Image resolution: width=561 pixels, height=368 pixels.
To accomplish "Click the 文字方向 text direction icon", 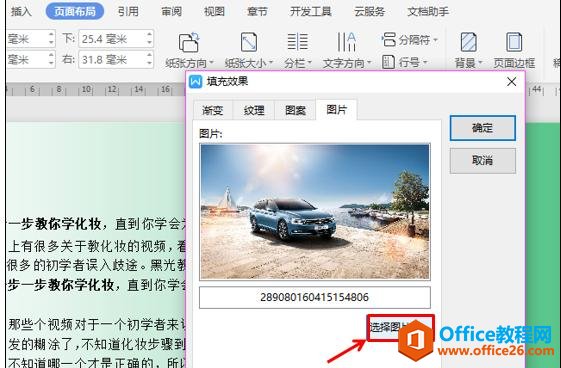I will coord(346,42).
